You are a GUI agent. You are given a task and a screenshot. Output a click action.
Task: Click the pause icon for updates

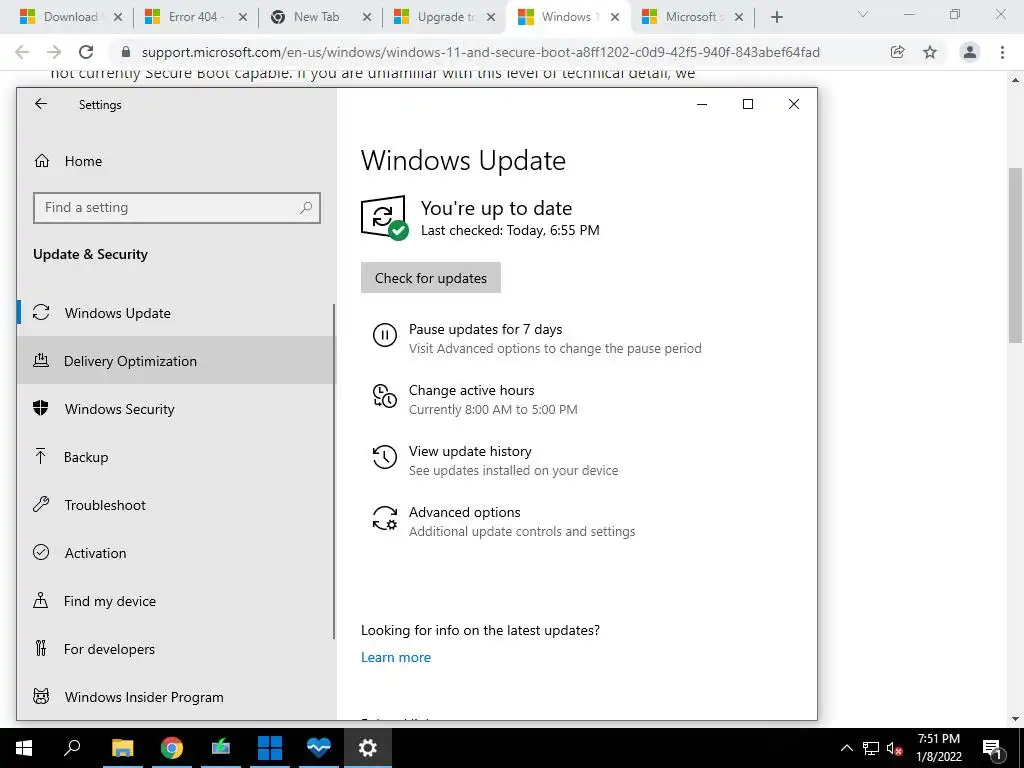pos(385,335)
